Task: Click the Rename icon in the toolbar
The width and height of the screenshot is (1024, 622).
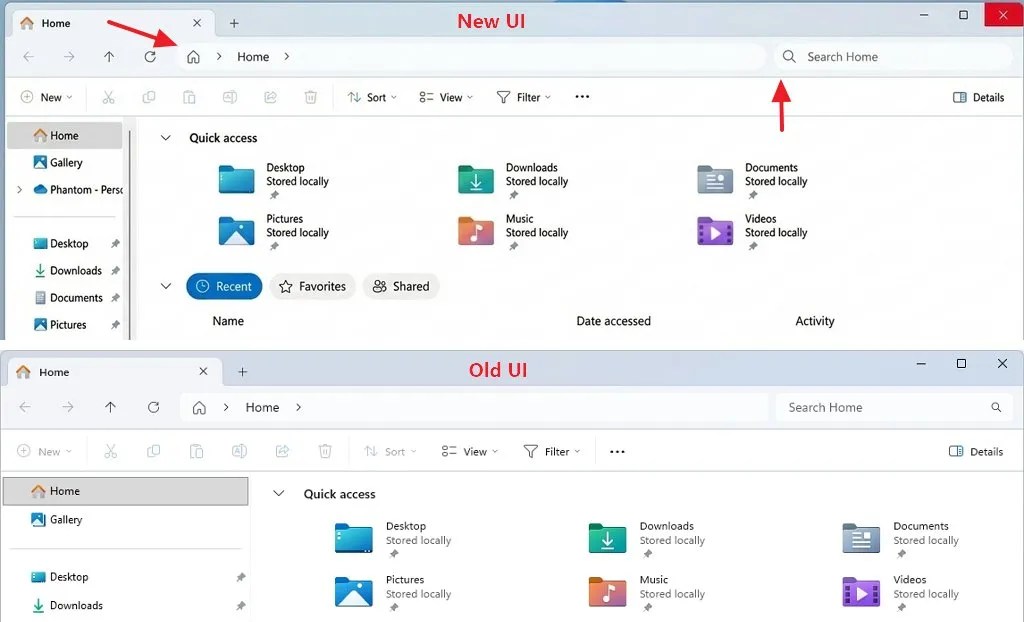Action: tap(229, 97)
